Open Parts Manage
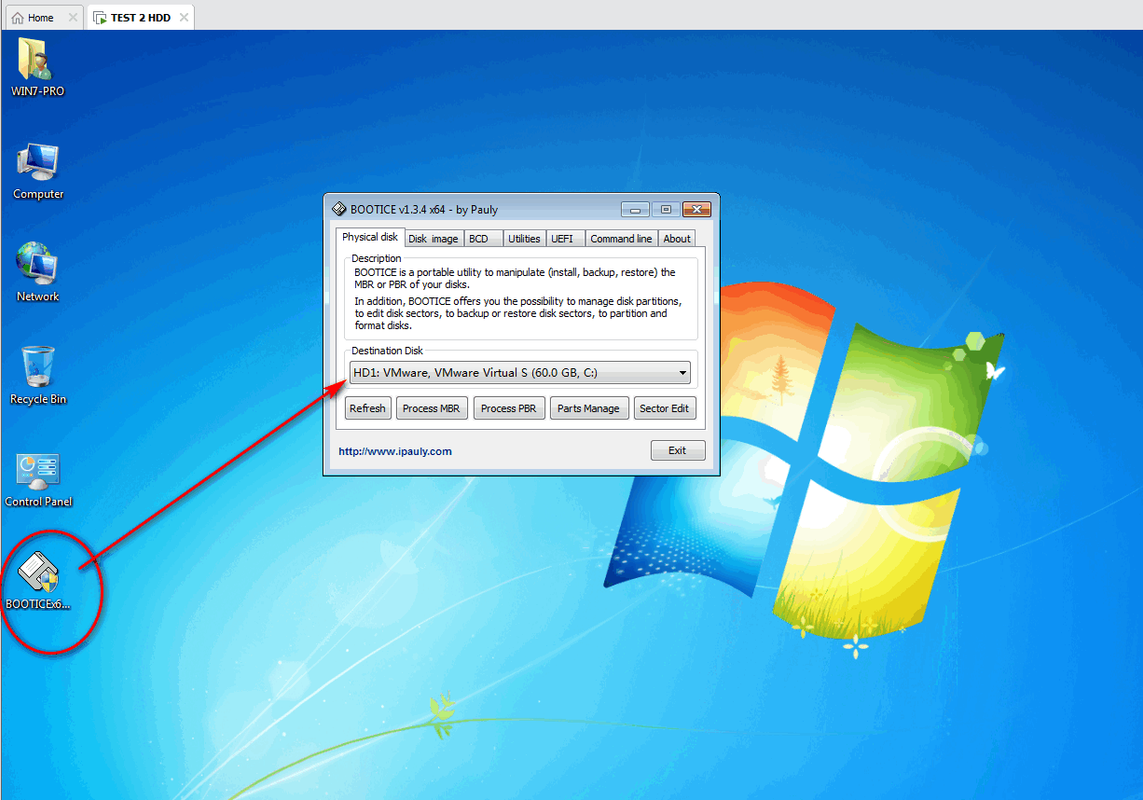The height and width of the screenshot is (800, 1143). (x=588, y=408)
